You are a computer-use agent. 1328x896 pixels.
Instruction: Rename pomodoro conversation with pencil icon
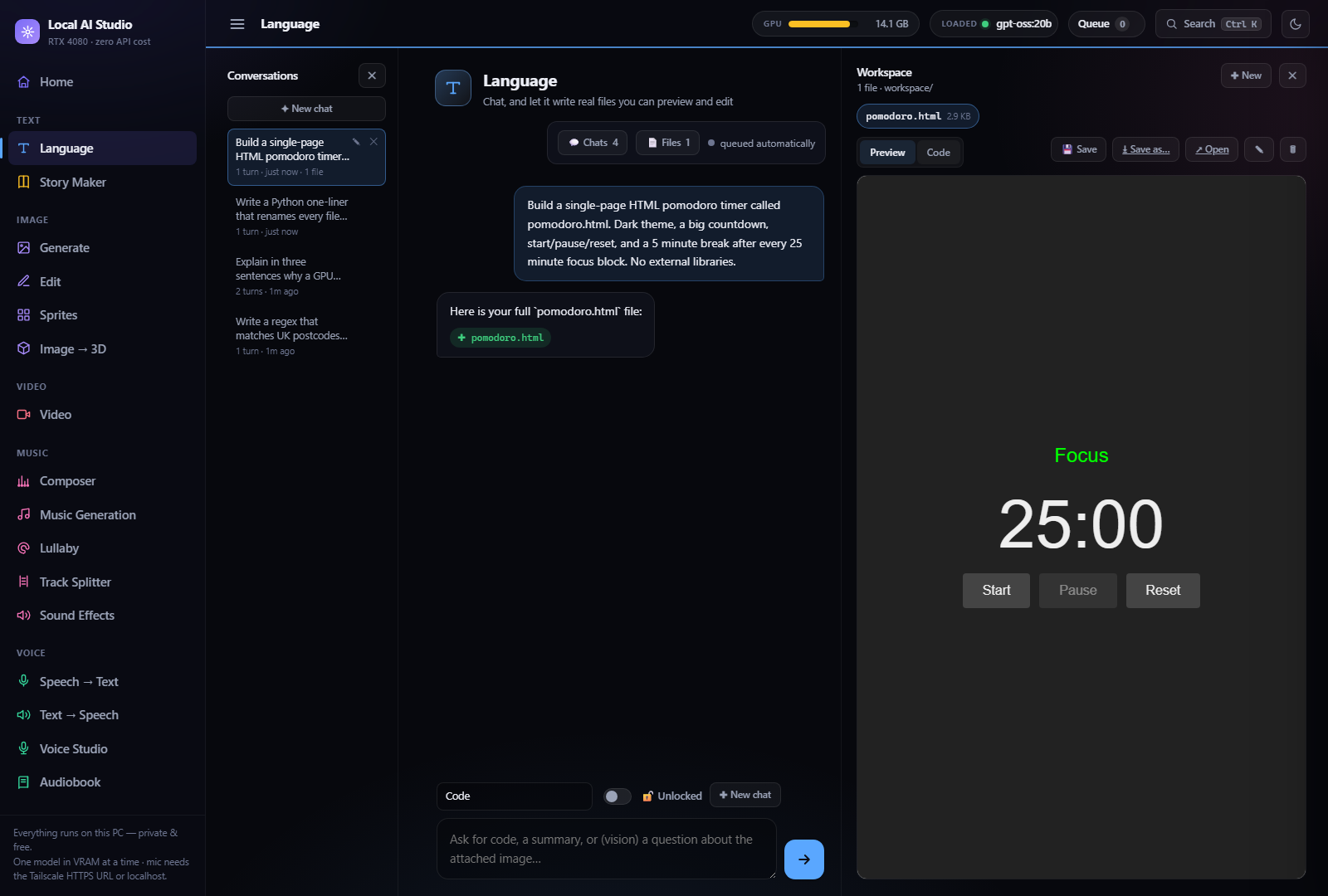(356, 142)
